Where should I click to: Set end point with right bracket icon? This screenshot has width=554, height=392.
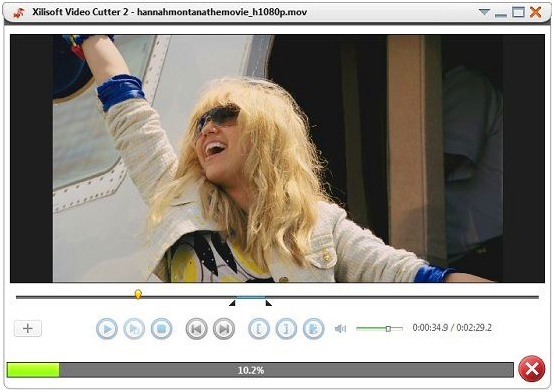click(286, 329)
